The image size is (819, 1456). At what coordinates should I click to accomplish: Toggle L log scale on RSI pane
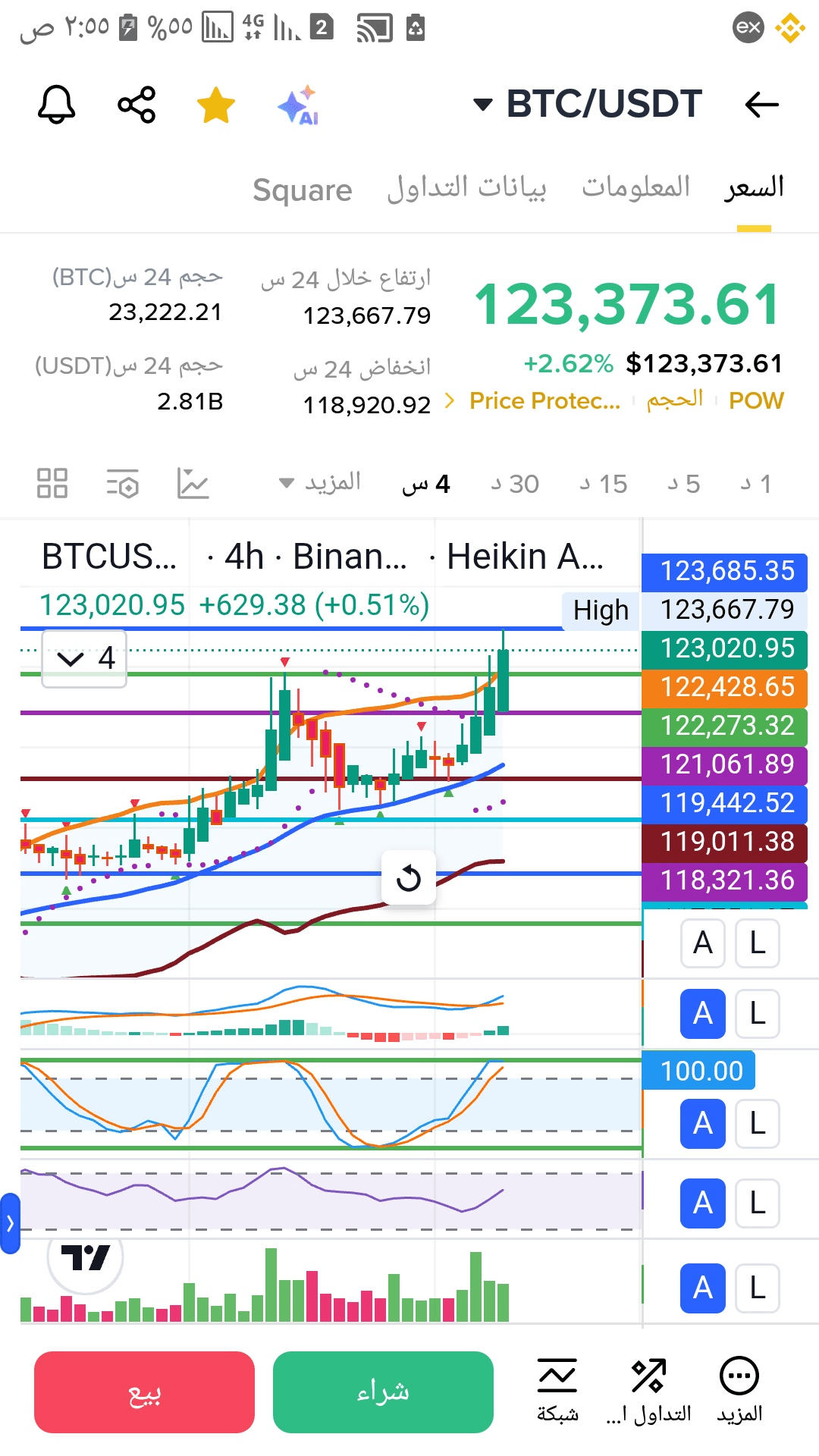point(758,1203)
